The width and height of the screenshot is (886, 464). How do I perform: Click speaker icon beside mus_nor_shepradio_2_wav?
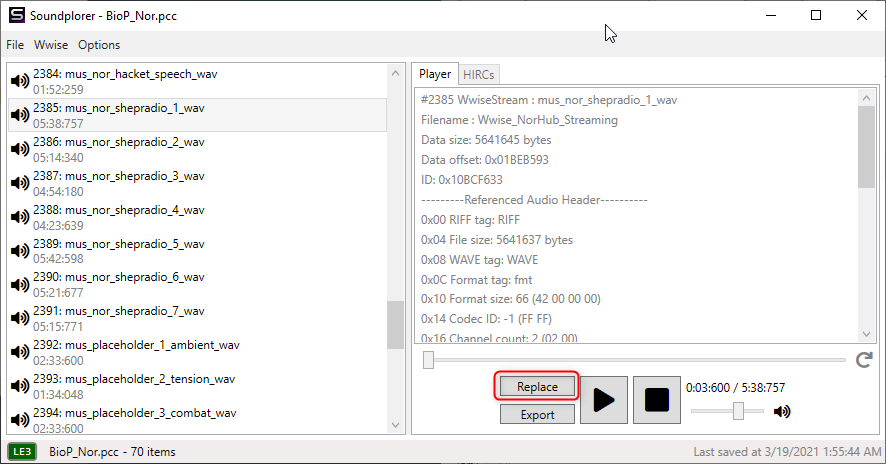(20, 149)
